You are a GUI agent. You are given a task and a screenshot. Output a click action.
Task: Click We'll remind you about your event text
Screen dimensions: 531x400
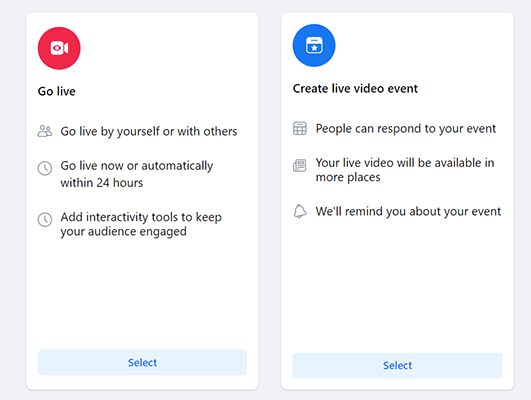(x=408, y=212)
